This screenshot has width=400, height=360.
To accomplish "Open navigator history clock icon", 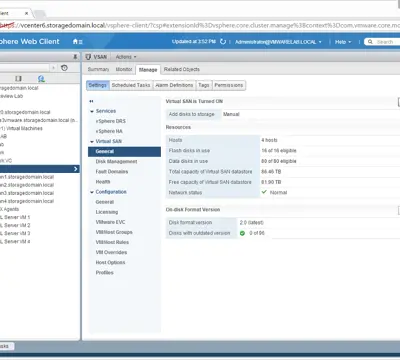I will coord(64,68).
